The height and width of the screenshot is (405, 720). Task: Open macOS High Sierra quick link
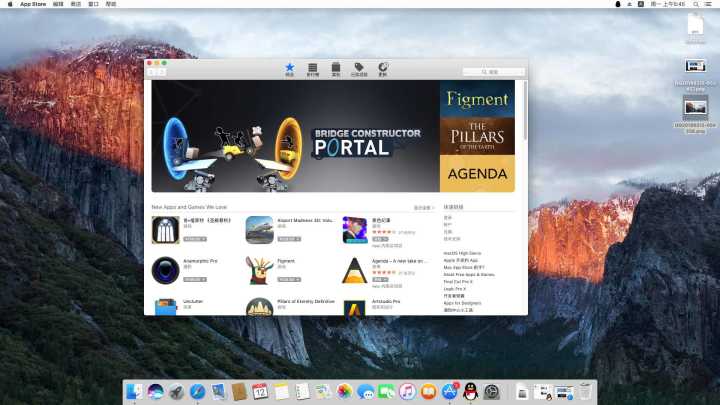point(462,253)
